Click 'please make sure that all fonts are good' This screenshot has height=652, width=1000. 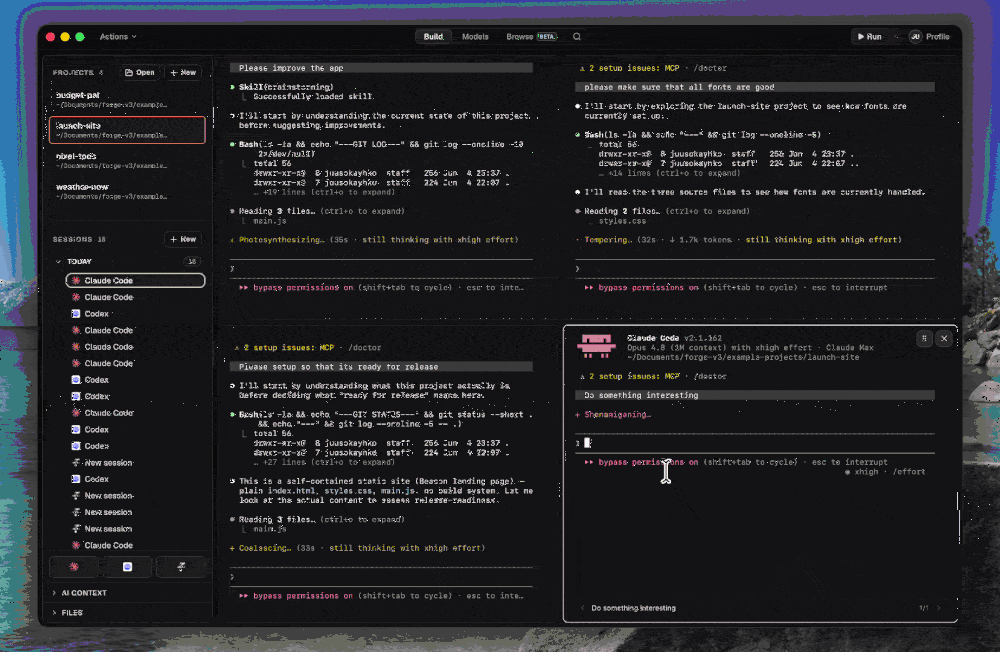coord(755,87)
